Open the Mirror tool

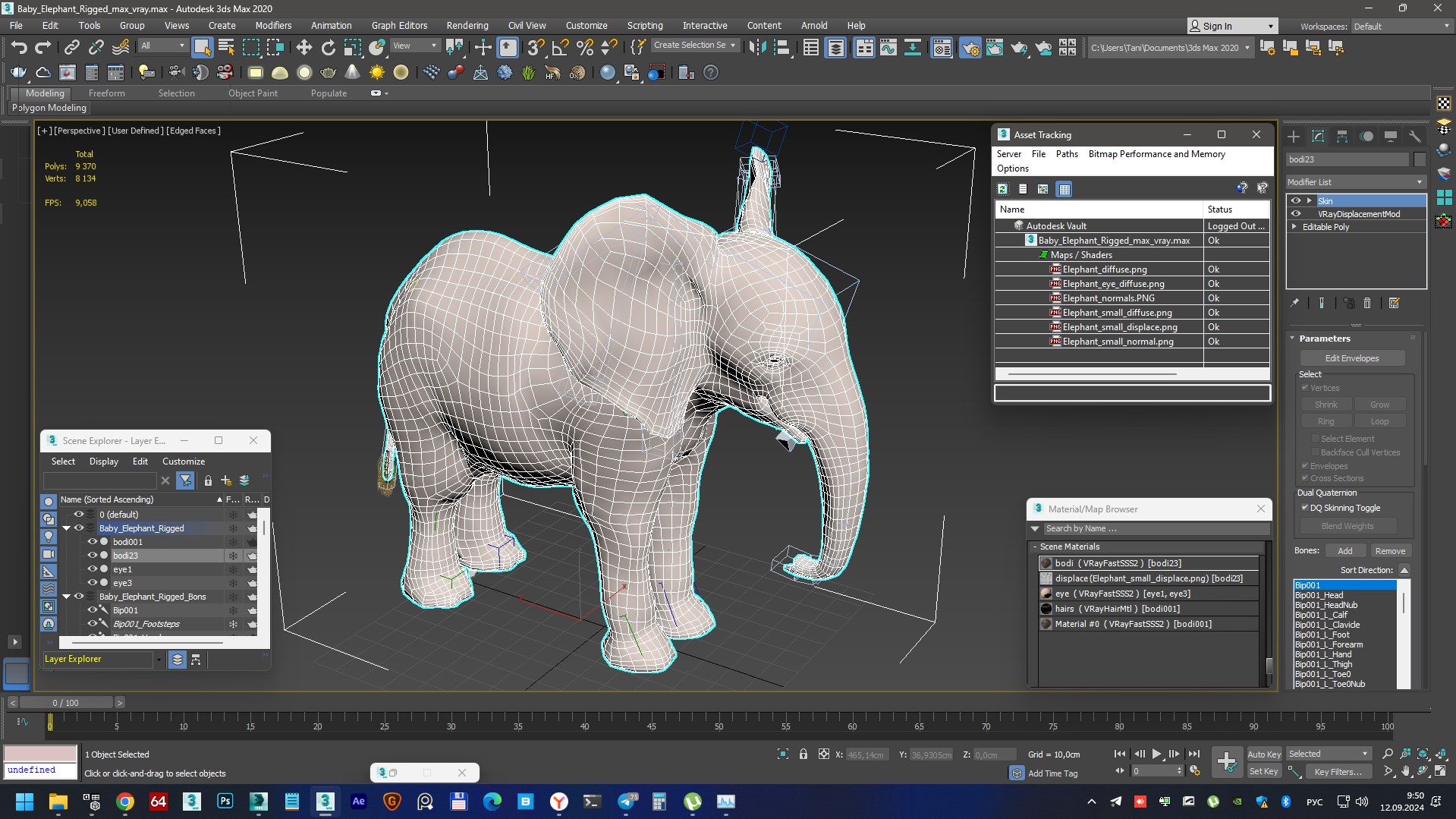coord(756,48)
